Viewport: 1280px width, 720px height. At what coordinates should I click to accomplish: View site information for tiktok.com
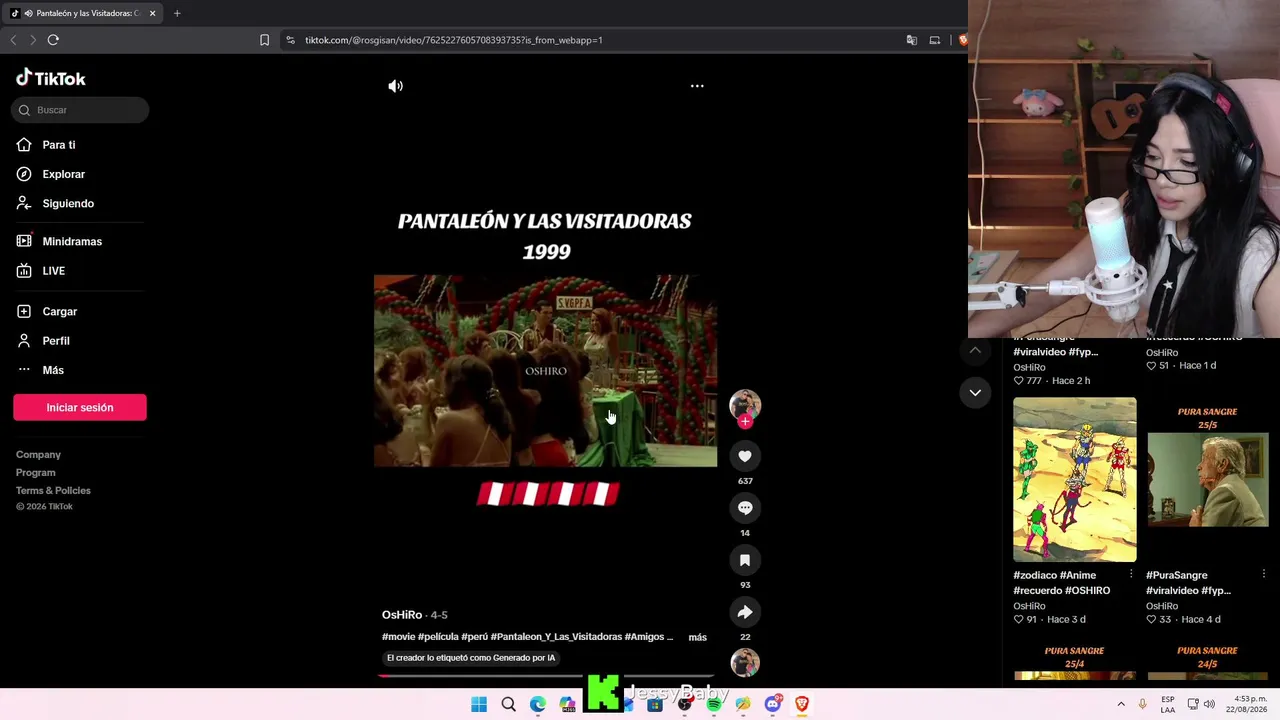pos(290,40)
